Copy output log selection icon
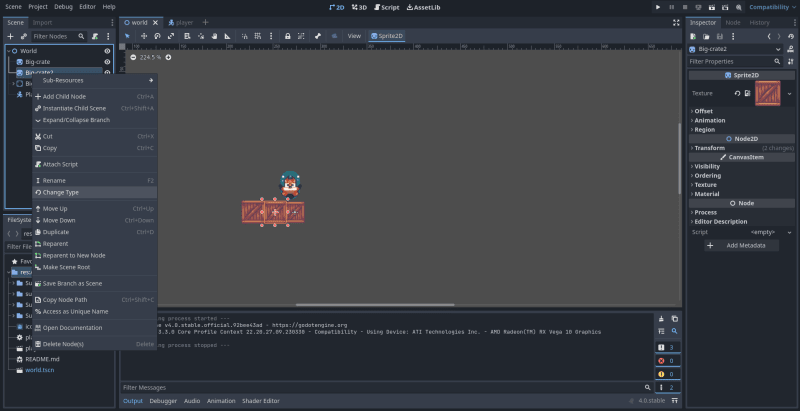The image size is (800, 411). [x=674, y=319]
